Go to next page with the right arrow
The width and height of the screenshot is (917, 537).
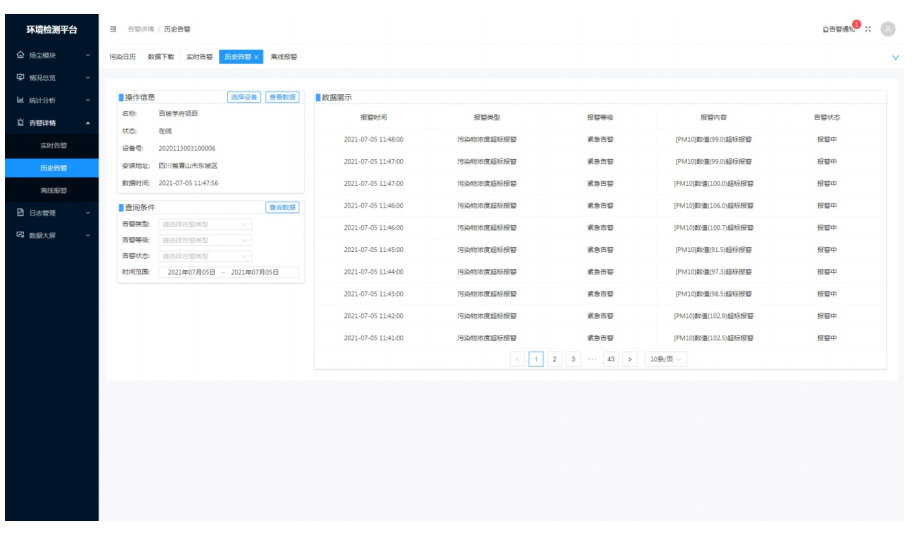point(629,359)
